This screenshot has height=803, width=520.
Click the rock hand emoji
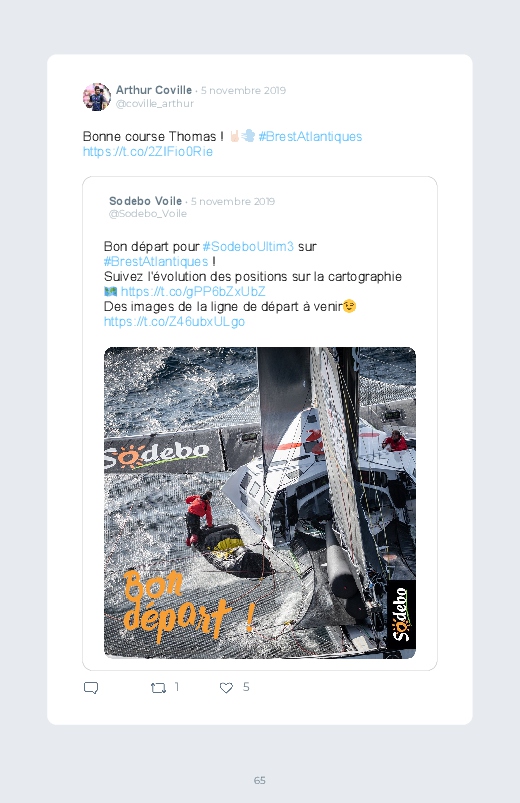[234, 136]
